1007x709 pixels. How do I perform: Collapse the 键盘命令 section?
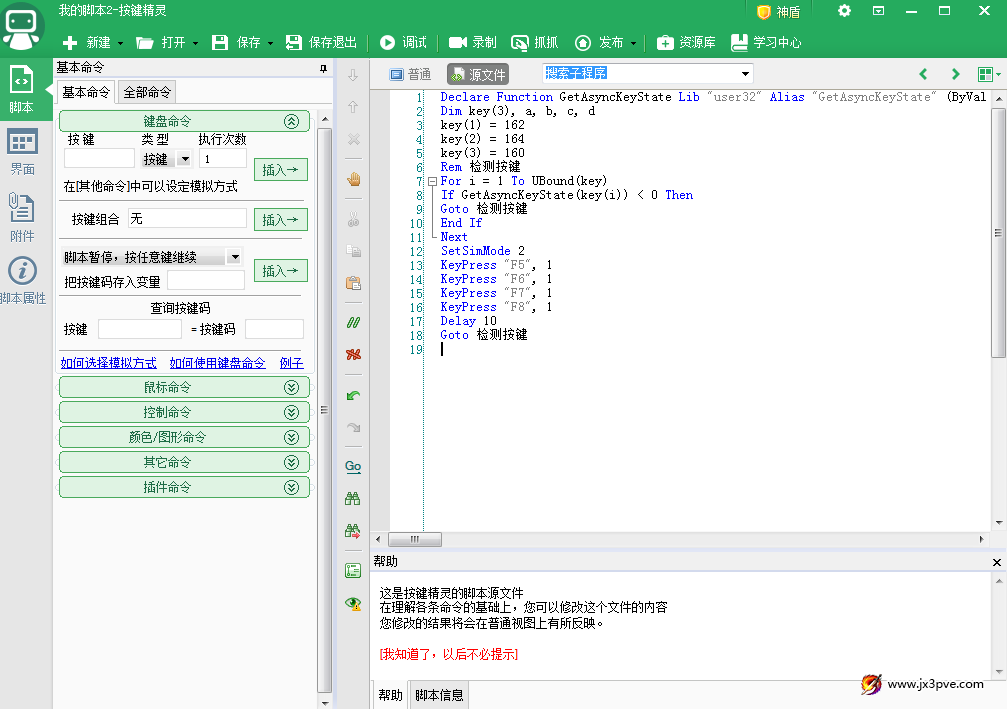click(x=292, y=121)
